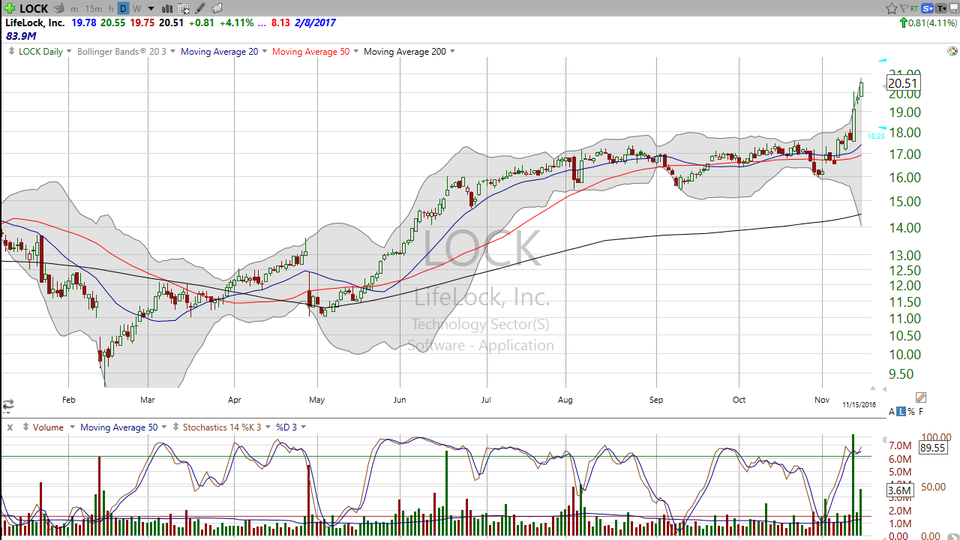Select the 'F' scale option
The height and width of the screenshot is (540, 960).
(x=921, y=411)
